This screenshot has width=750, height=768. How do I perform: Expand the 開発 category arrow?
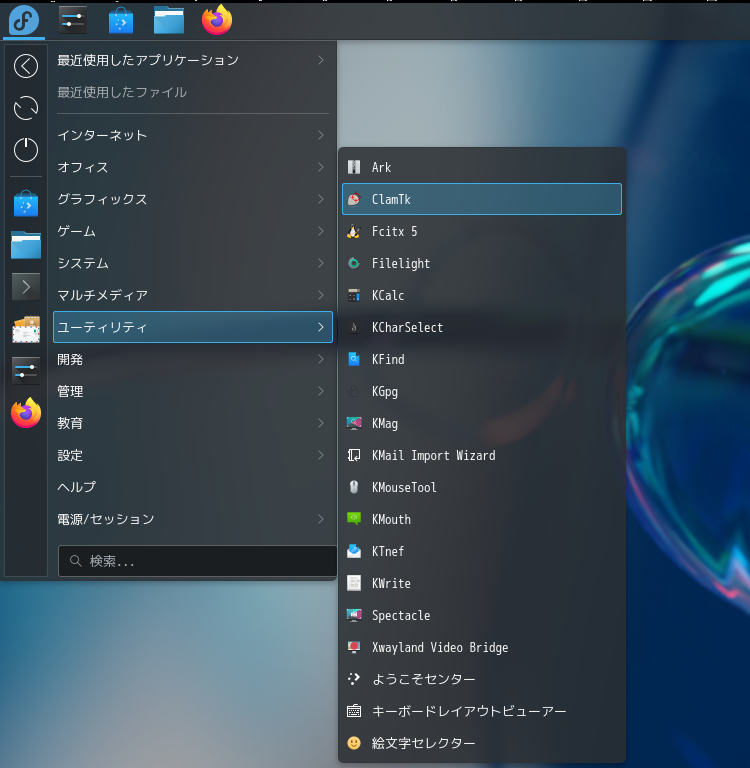pyautogui.click(x=321, y=359)
